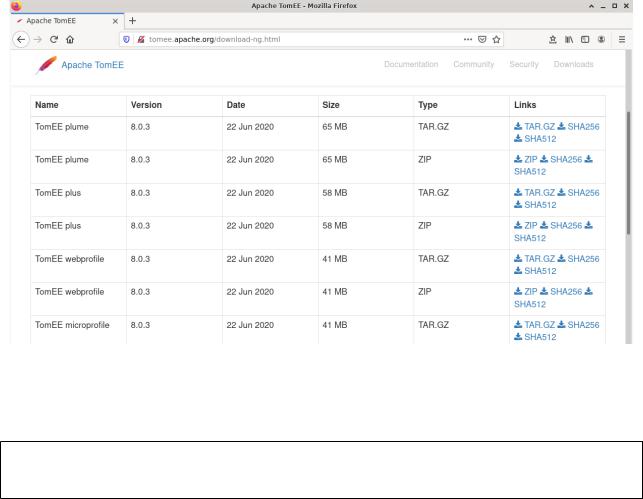The width and height of the screenshot is (643, 499).
Task: Open the Downloads nav item
Action: tap(573, 64)
